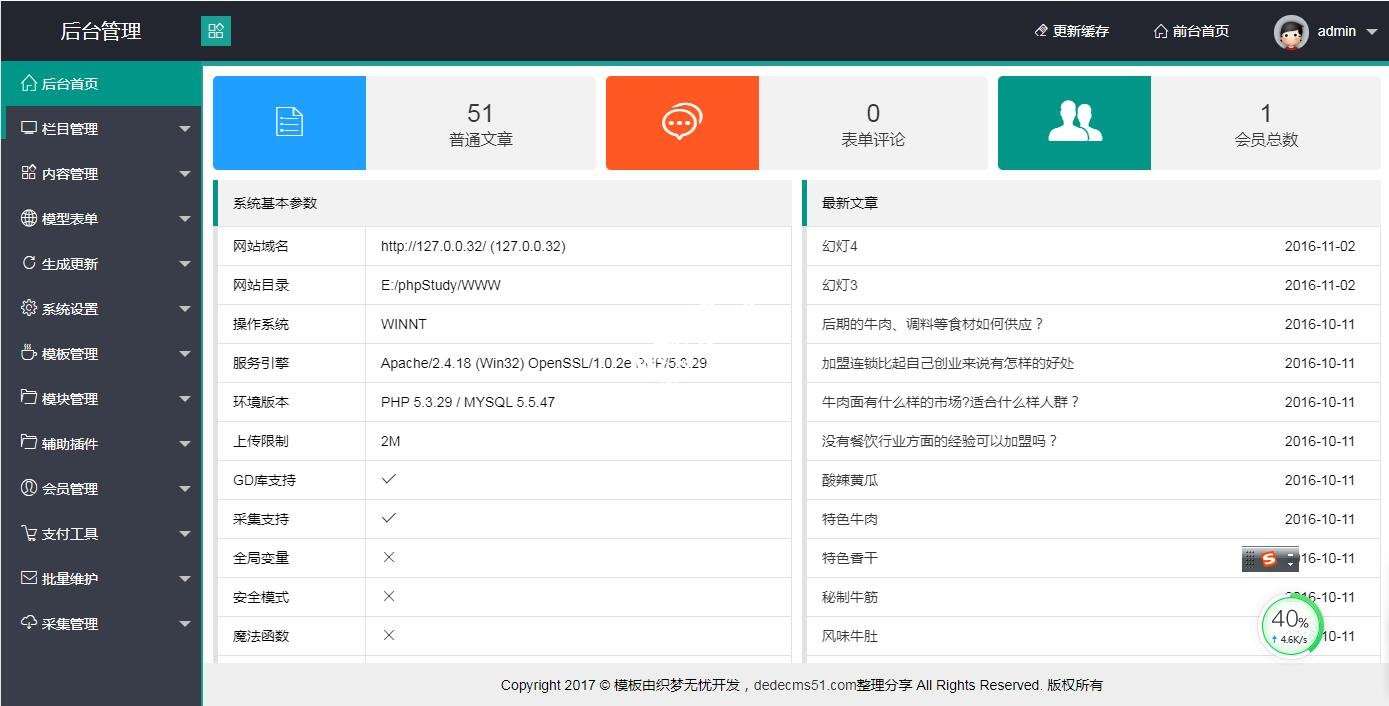Click the teal grid icon beside 后台管理
This screenshot has height=706, width=1389.
[216, 30]
